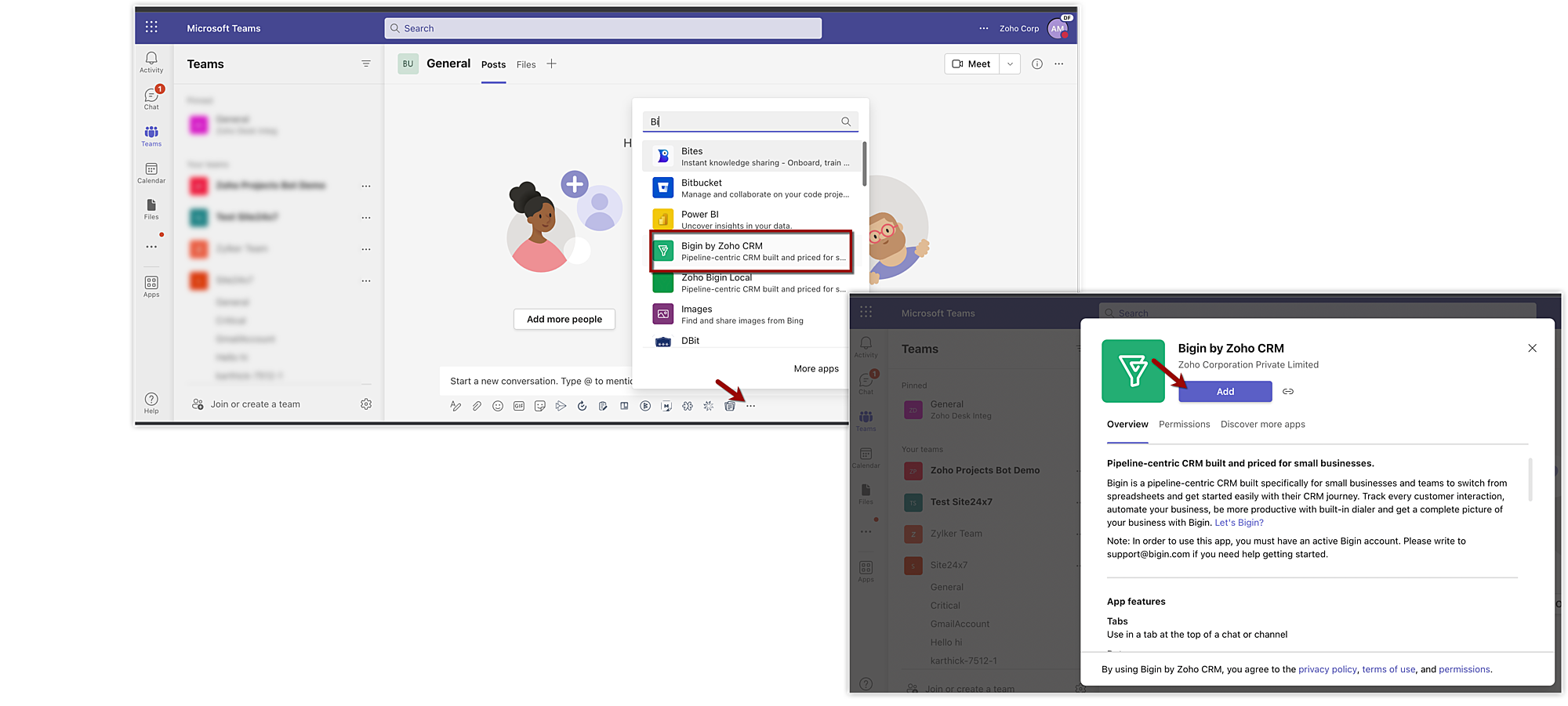Click the Attach paperclip icon

click(477, 406)
